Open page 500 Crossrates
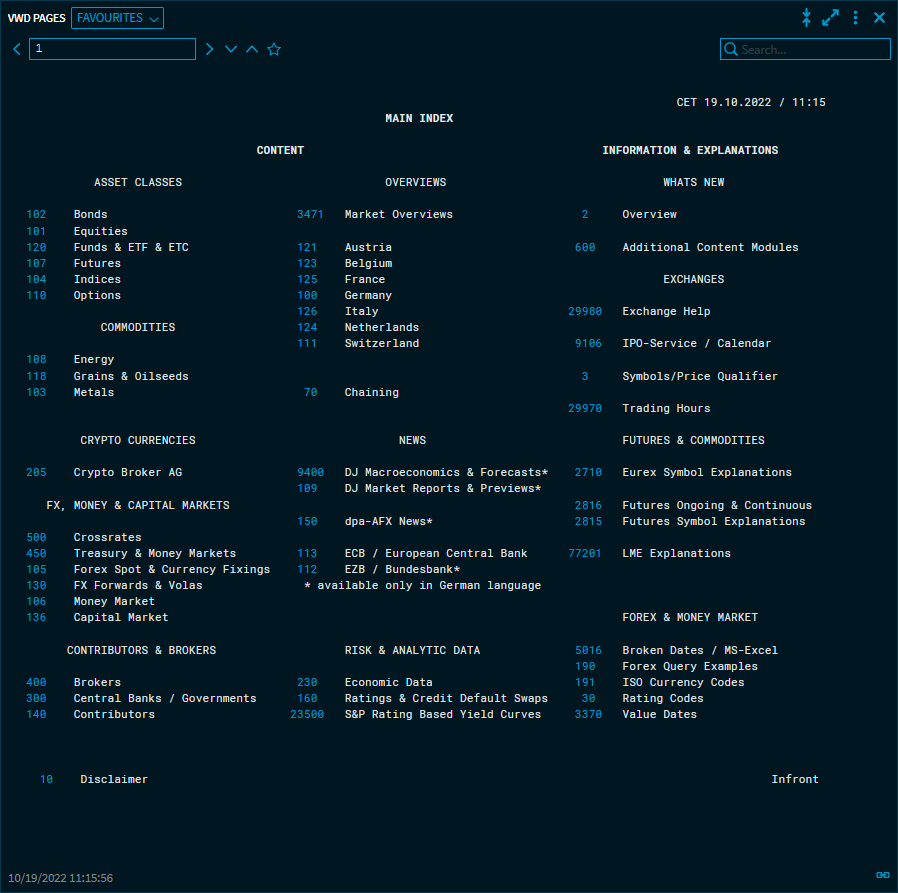898x893 pixels. click(x=37, y=537)
